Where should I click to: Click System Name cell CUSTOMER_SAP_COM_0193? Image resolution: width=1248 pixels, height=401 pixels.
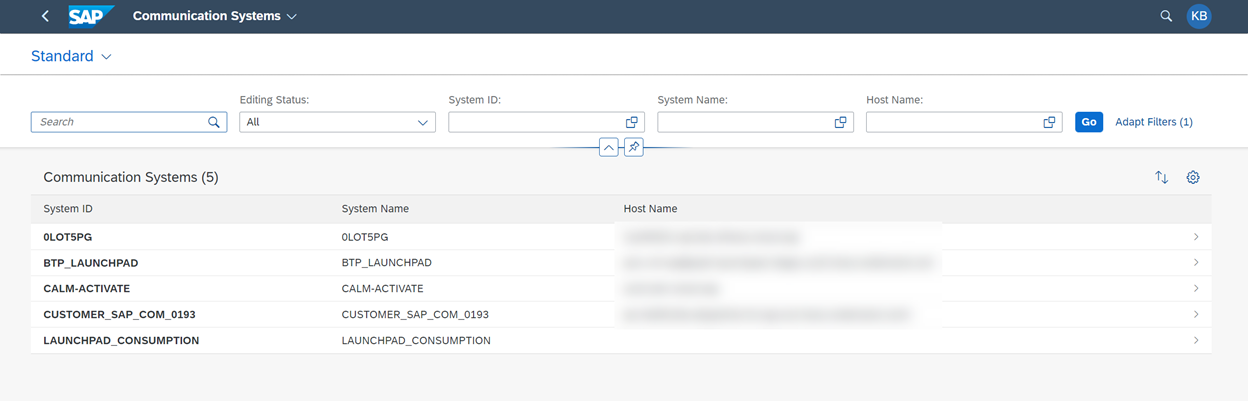pyautogui.click(x=415, y=314)
